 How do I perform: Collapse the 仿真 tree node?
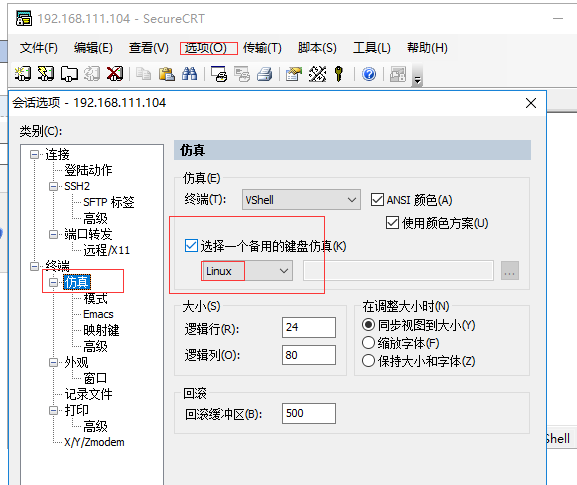click(53, 283)
